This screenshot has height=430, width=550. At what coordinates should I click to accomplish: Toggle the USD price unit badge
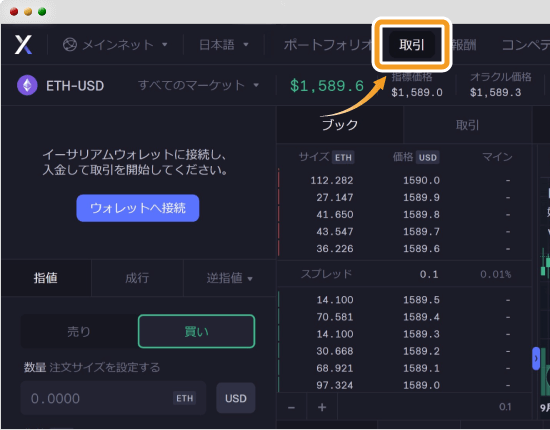(x=428, y=157)
